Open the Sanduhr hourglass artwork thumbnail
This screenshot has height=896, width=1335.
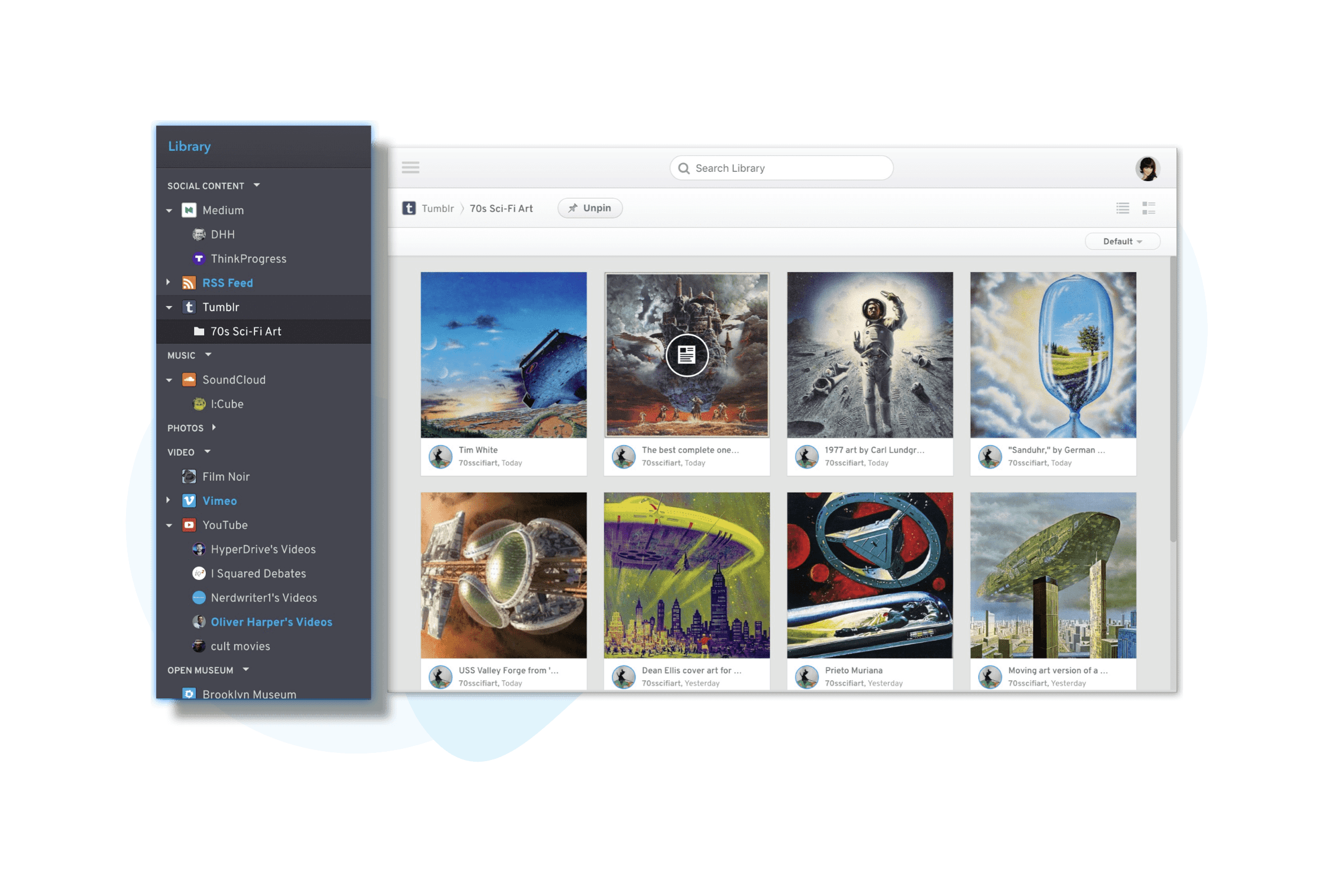(1052, 355)
